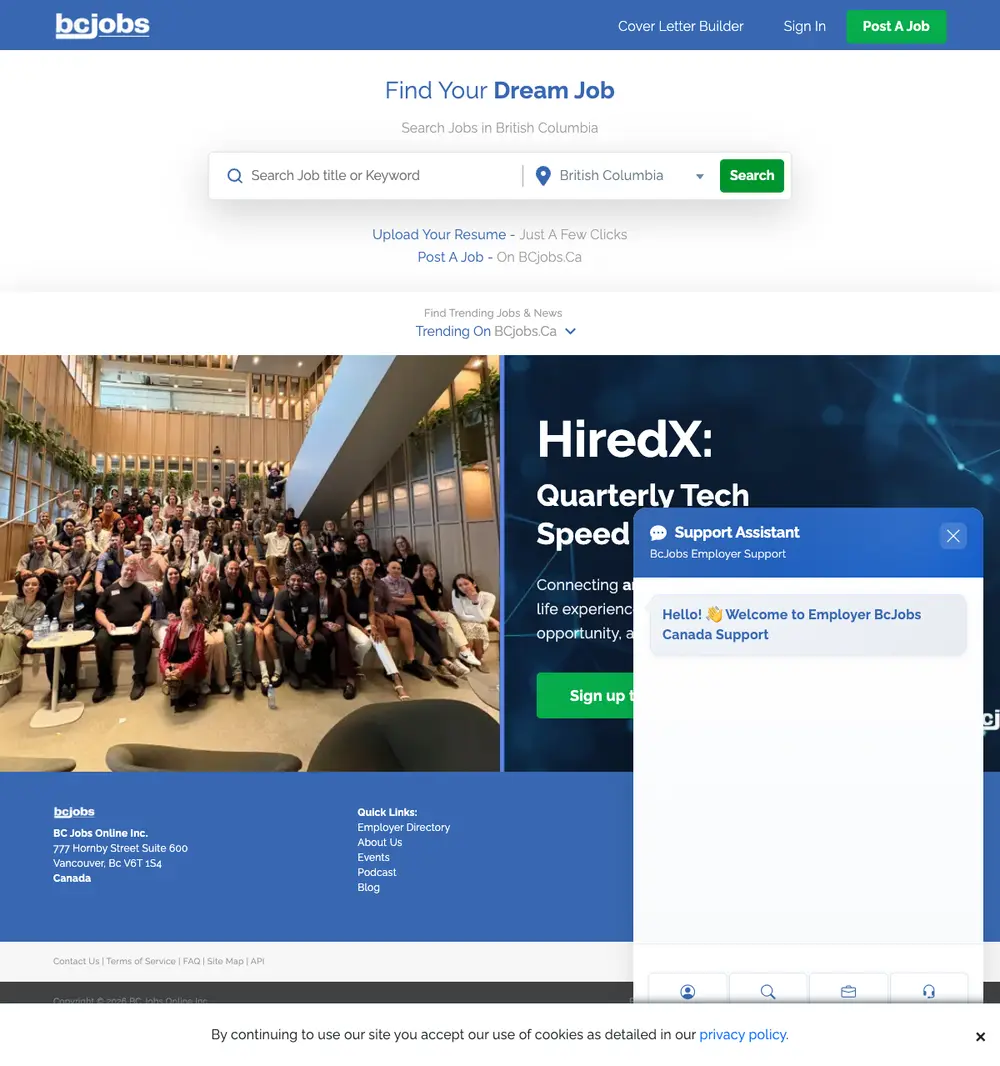Open Cover Letter Builder
Viewport: 1000px width, 1066px height.
pos(680,26)
